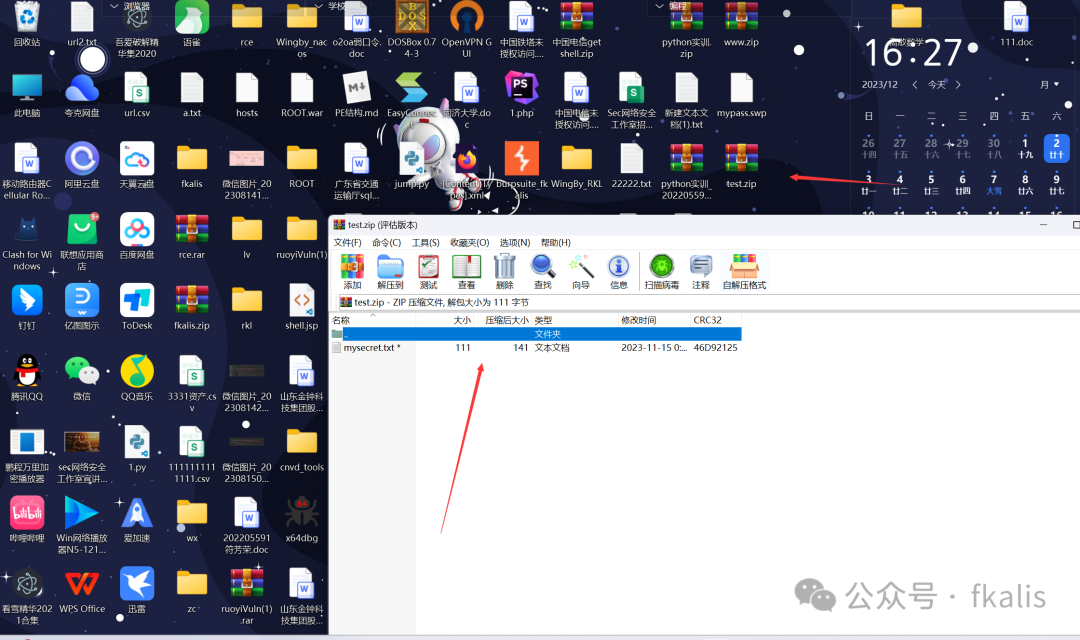Select the DOSBox 0.74-3 desktop icon
Image resolution: width=1080 pixels, height=640 pixels.
pos(412,29)
